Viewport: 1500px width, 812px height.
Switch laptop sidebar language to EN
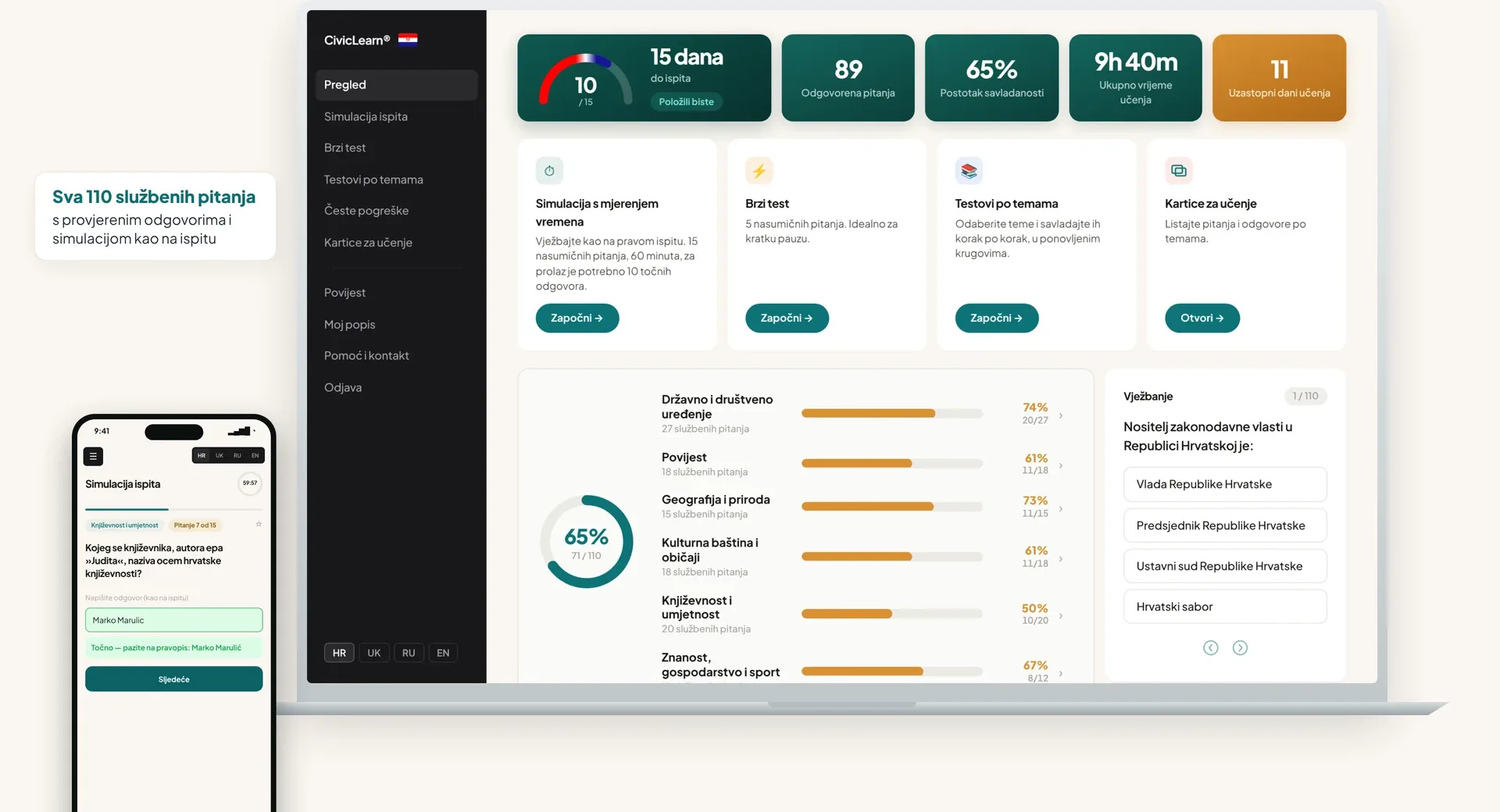[x=443, y=653]
